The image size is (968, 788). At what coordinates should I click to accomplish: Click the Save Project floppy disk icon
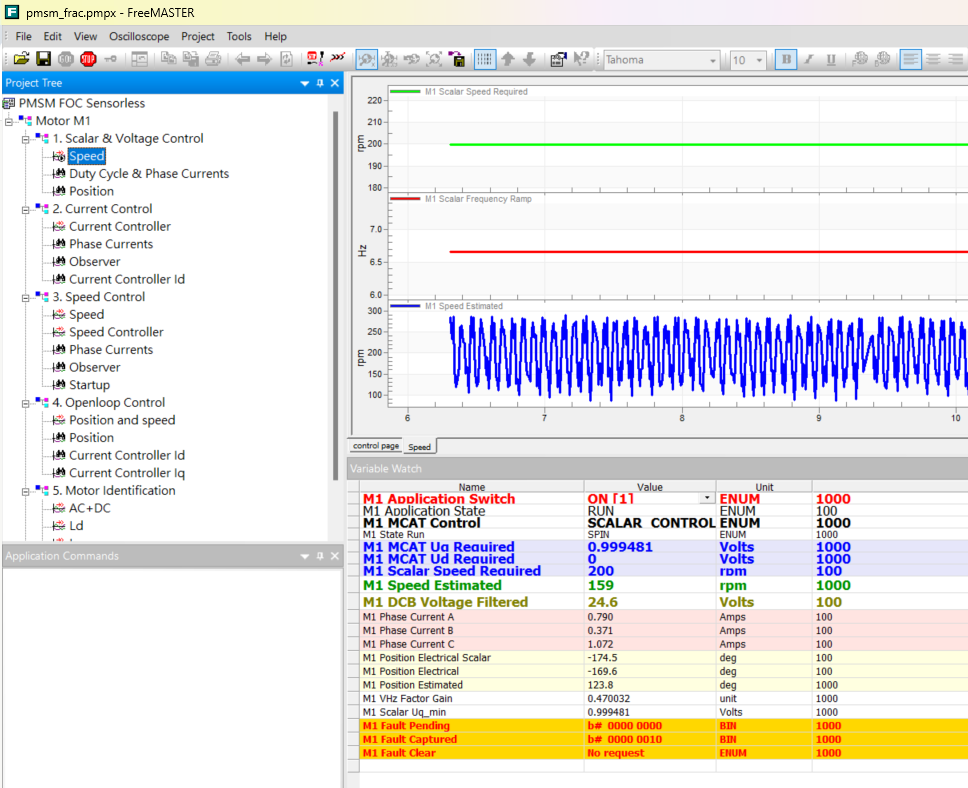point(43,60)
